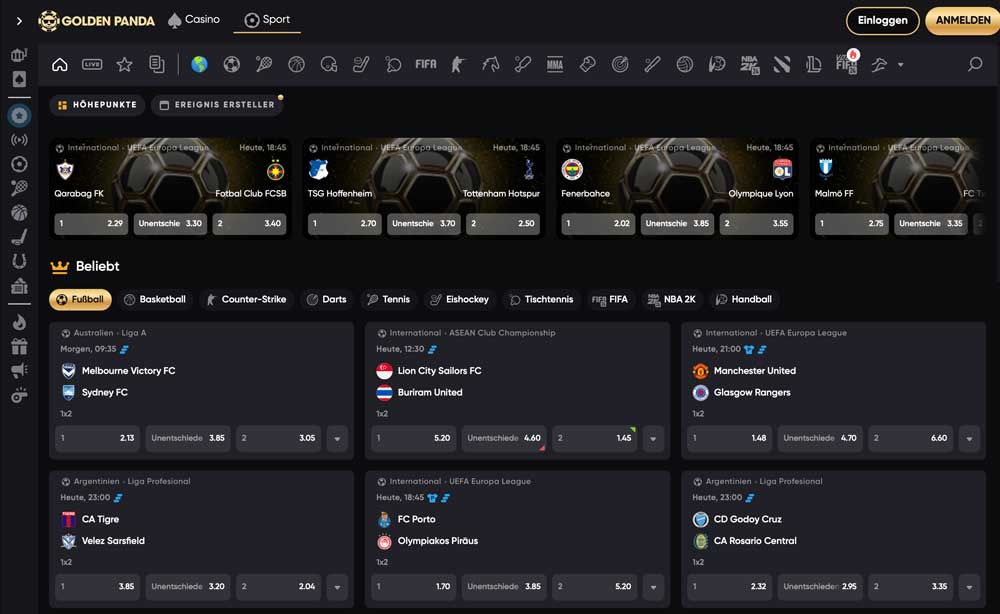Select the horse racing icon in toolbar
The height and width of the screenshot is (614, 1000).
[x=490, y=64]
